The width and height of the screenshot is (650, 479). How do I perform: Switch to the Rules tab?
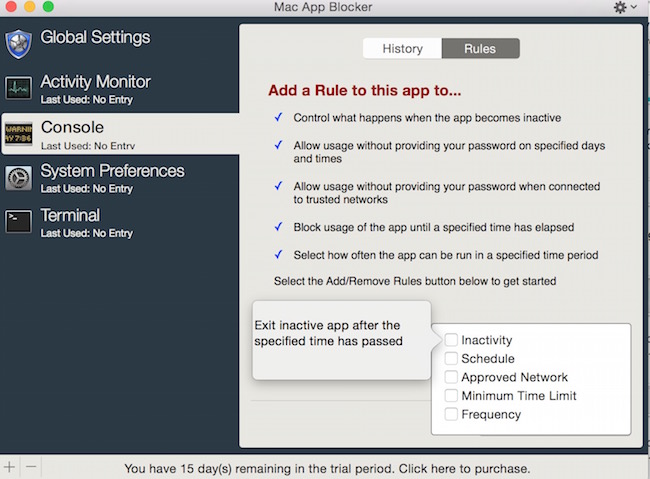[x=480, y=48]
